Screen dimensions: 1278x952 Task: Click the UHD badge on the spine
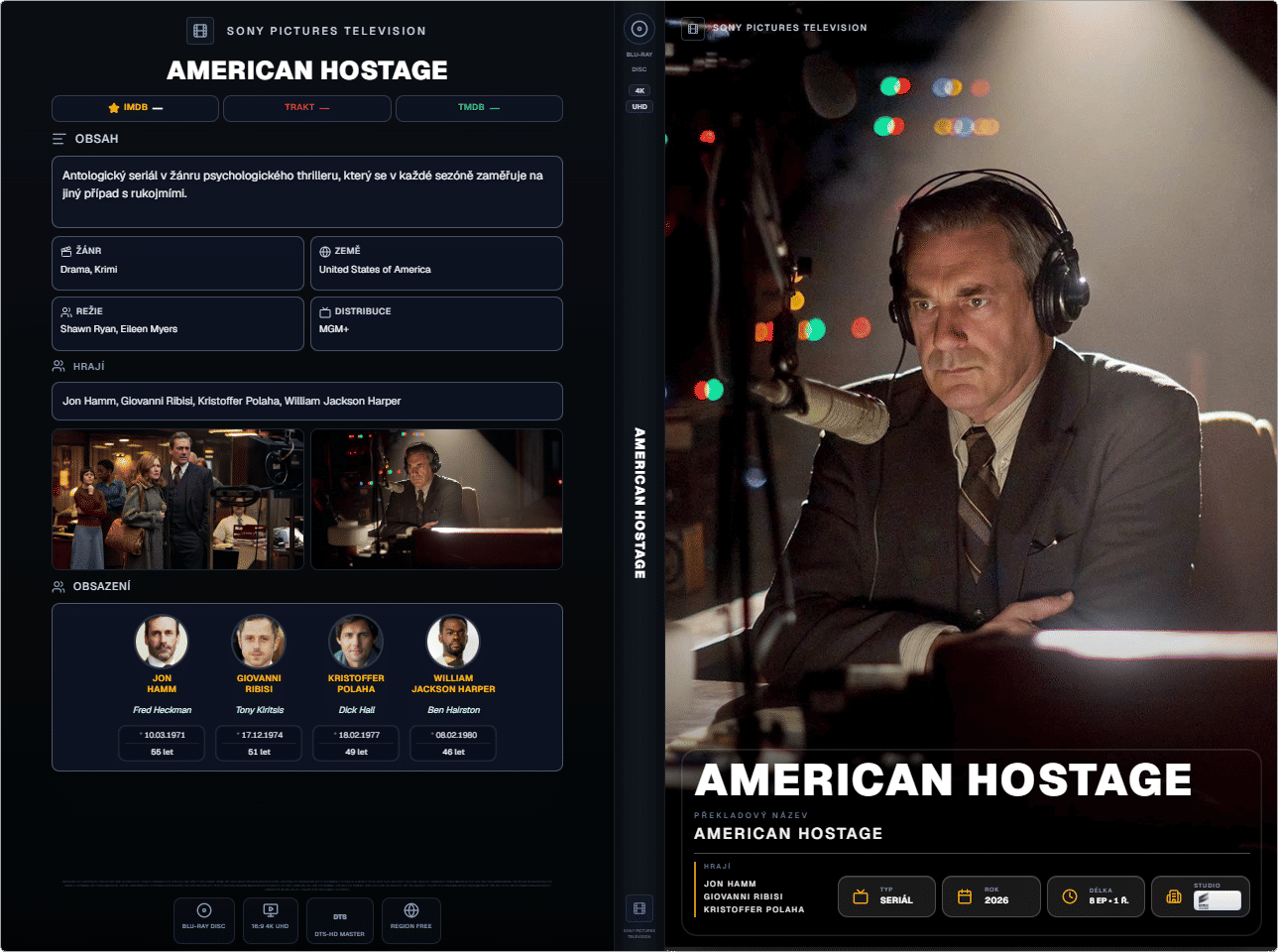(639, 107)
